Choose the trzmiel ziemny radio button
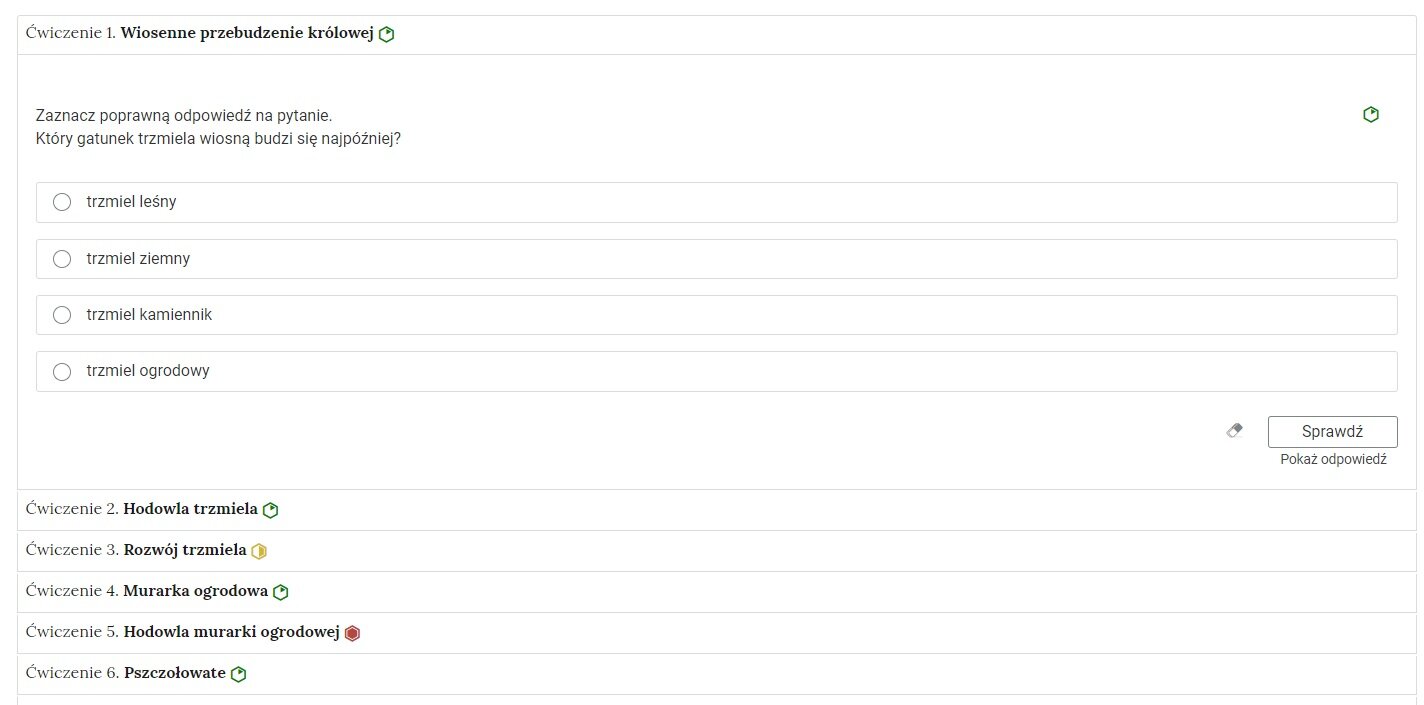The width and height of the screenshot is (1424, 705). point(62,259)
